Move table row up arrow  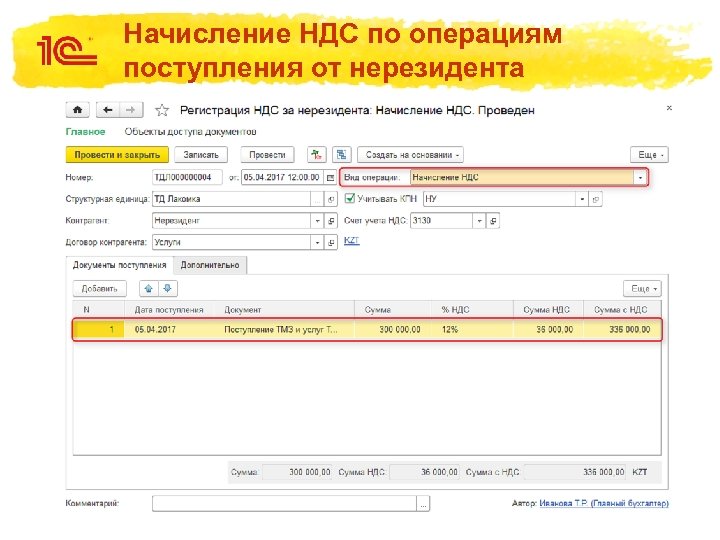[x=148, y=288]
